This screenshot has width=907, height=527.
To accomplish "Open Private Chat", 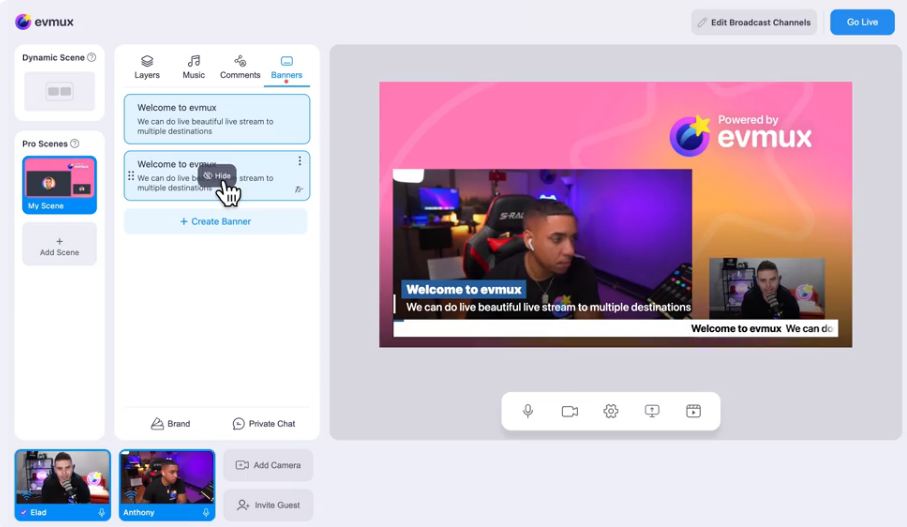I will 264,423.
